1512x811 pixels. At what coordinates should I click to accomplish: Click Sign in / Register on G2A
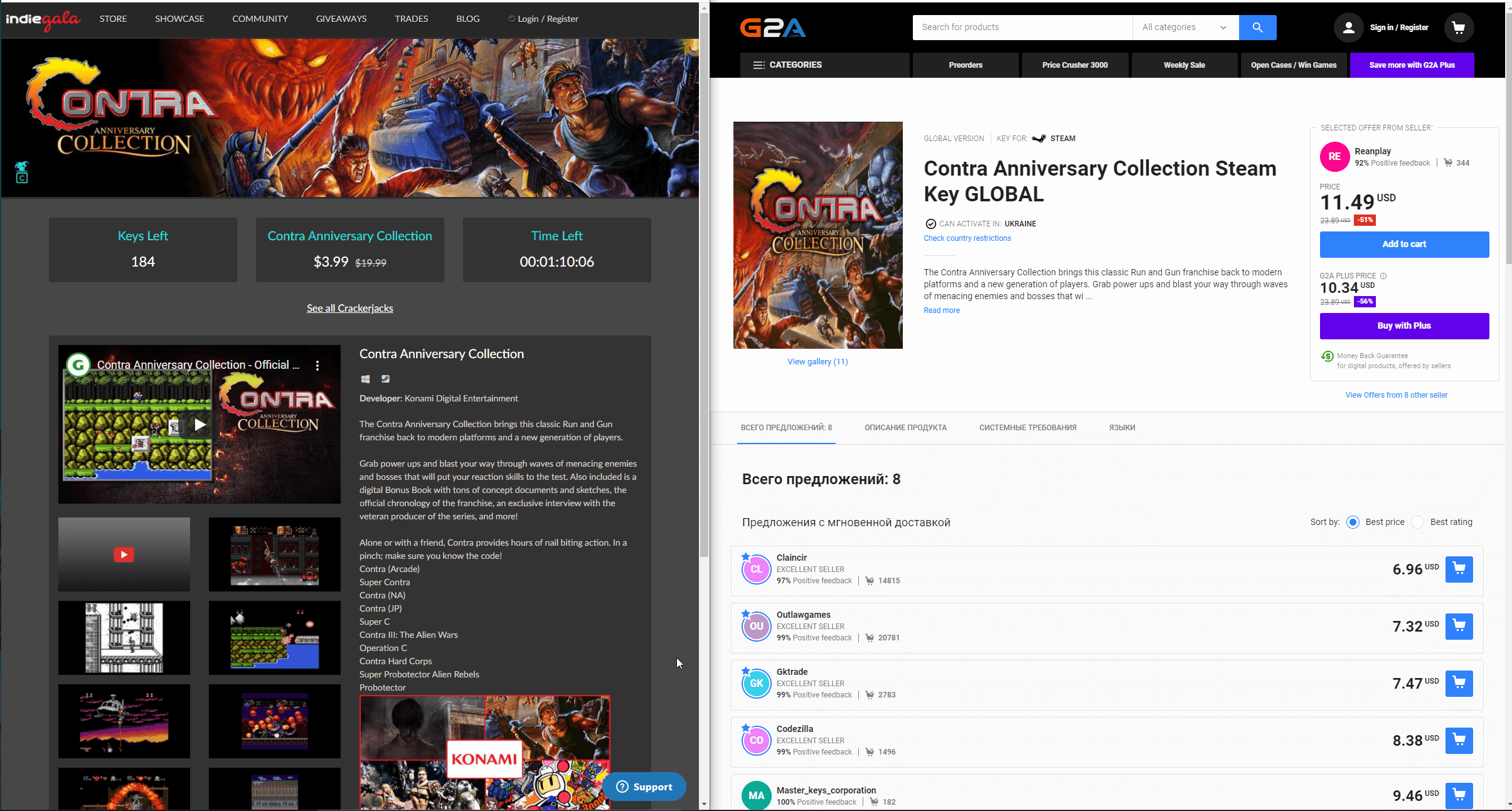point(1399,28)
